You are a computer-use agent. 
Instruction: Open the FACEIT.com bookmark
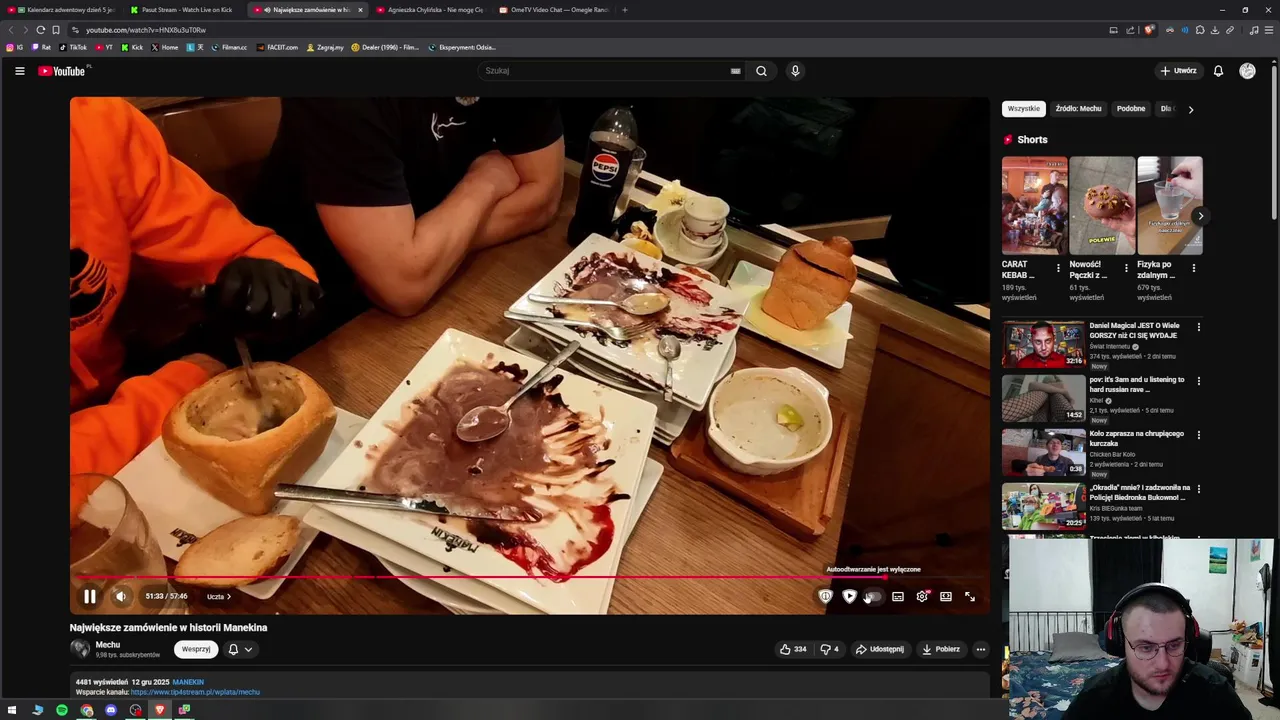pyautogui.click(x=277, y=47)
